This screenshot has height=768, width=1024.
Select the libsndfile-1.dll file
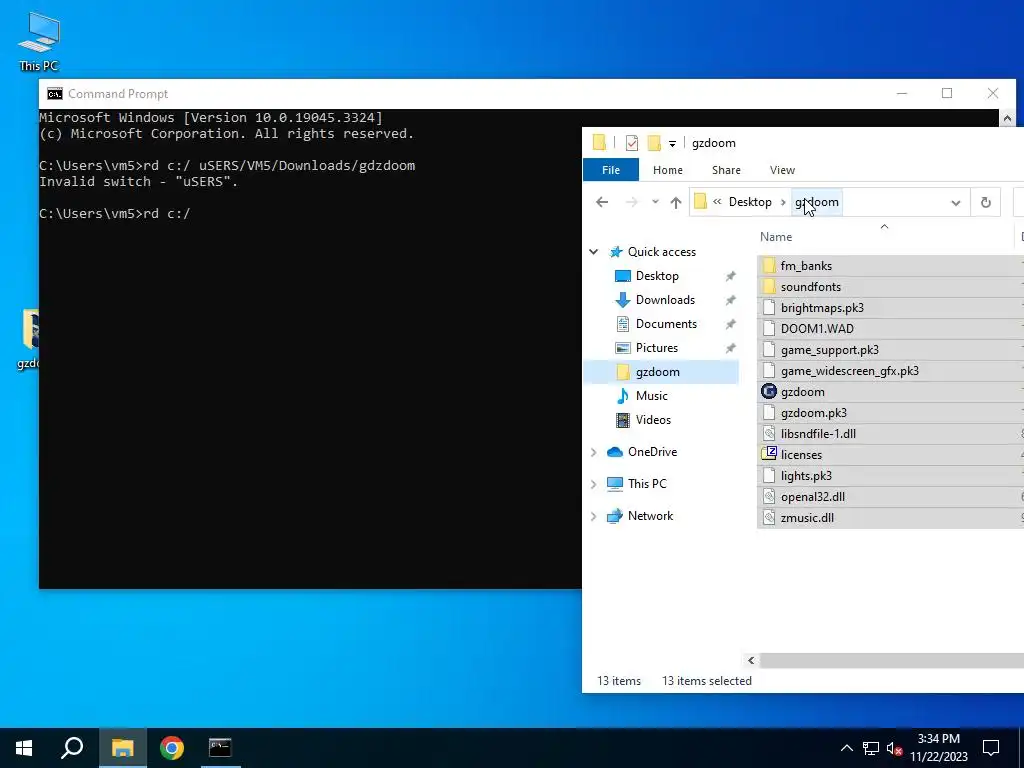[890, 434]
